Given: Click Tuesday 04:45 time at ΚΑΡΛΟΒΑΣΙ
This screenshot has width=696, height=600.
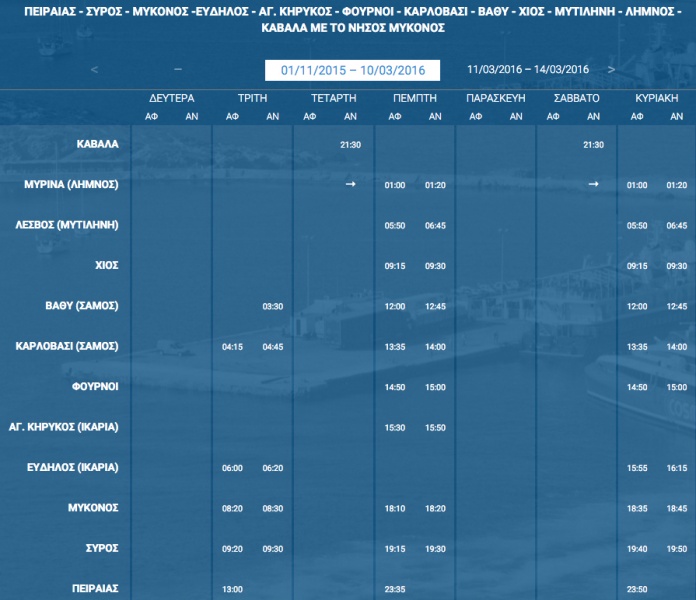Looking at the screenshot, I should coord(273,347).
